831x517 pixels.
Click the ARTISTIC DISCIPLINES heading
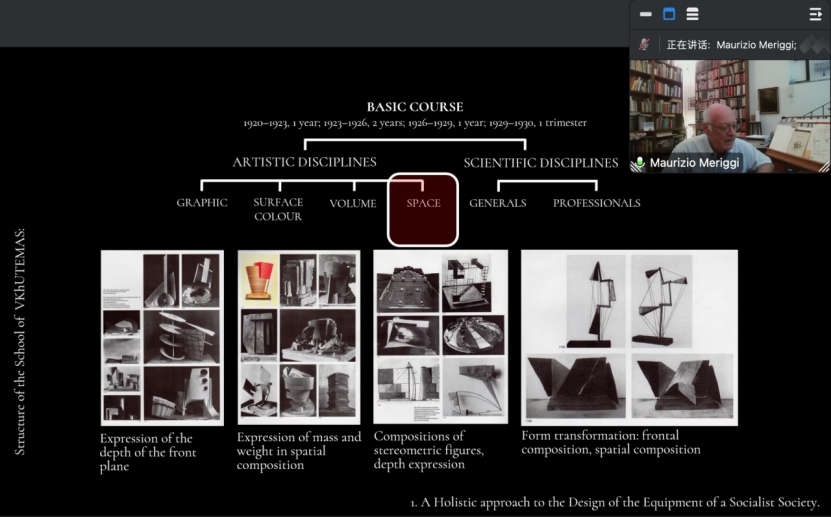(x=305, y=162)
